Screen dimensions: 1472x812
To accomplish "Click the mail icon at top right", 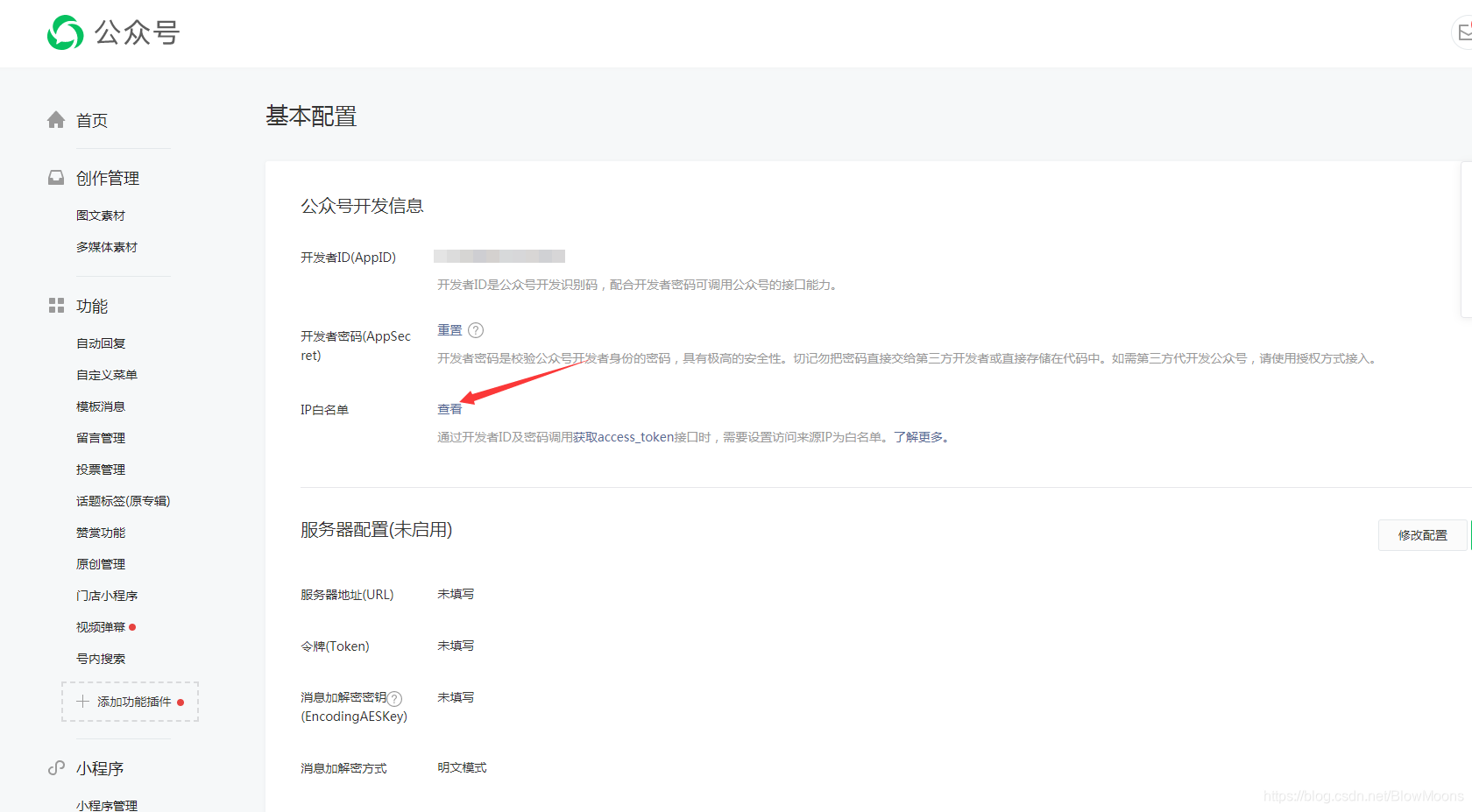I will [1464, 32].
